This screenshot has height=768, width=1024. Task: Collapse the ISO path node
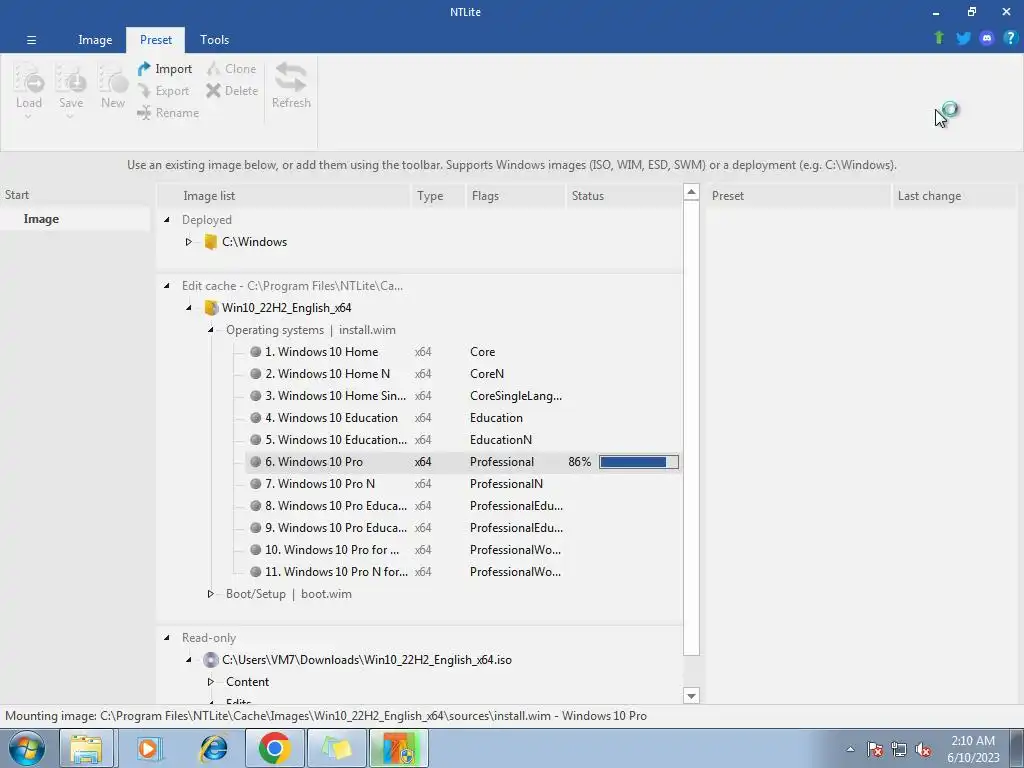click(189, 660)
